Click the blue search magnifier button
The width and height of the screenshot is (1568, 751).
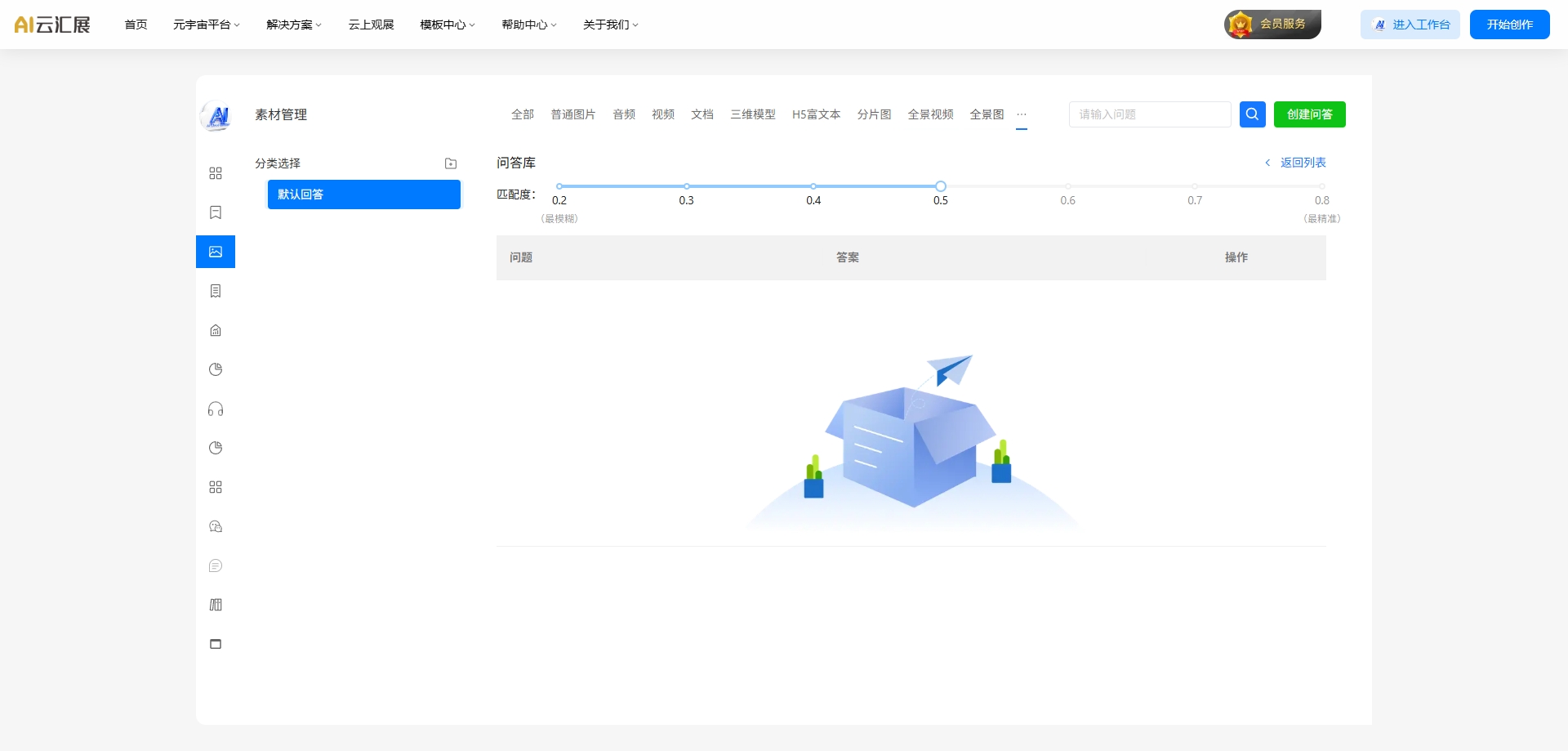click(1252, 114)
